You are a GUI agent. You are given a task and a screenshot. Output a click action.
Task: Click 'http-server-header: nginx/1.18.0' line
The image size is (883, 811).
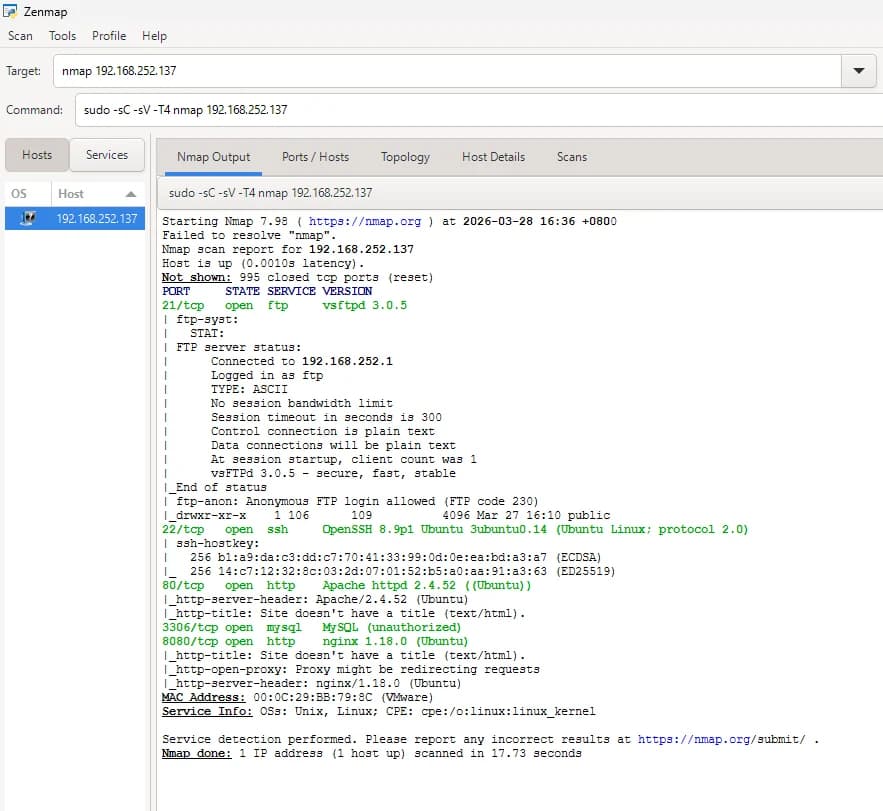click(x=311, y=684)
